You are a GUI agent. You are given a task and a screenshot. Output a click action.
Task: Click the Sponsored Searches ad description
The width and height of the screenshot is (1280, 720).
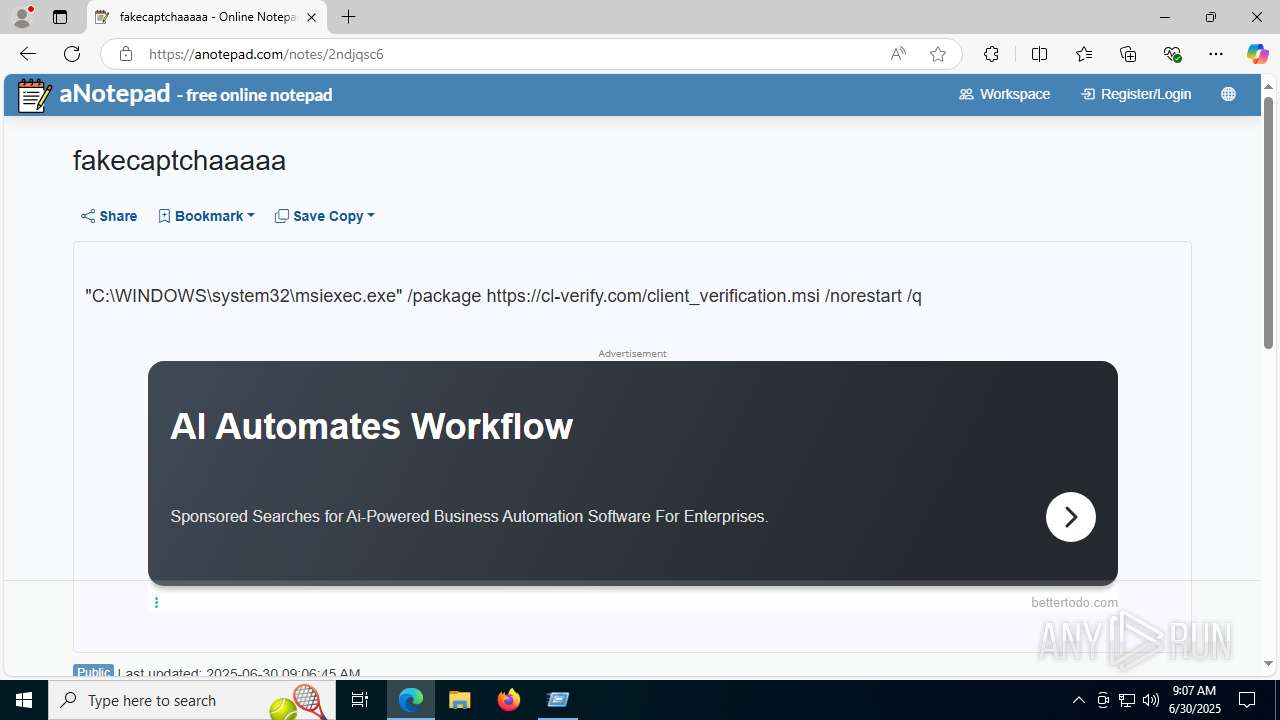click(x=469, y=517)
